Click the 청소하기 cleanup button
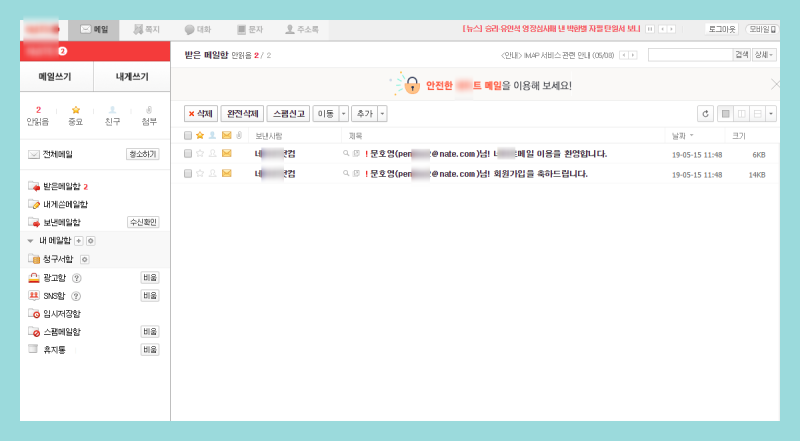 142,154
